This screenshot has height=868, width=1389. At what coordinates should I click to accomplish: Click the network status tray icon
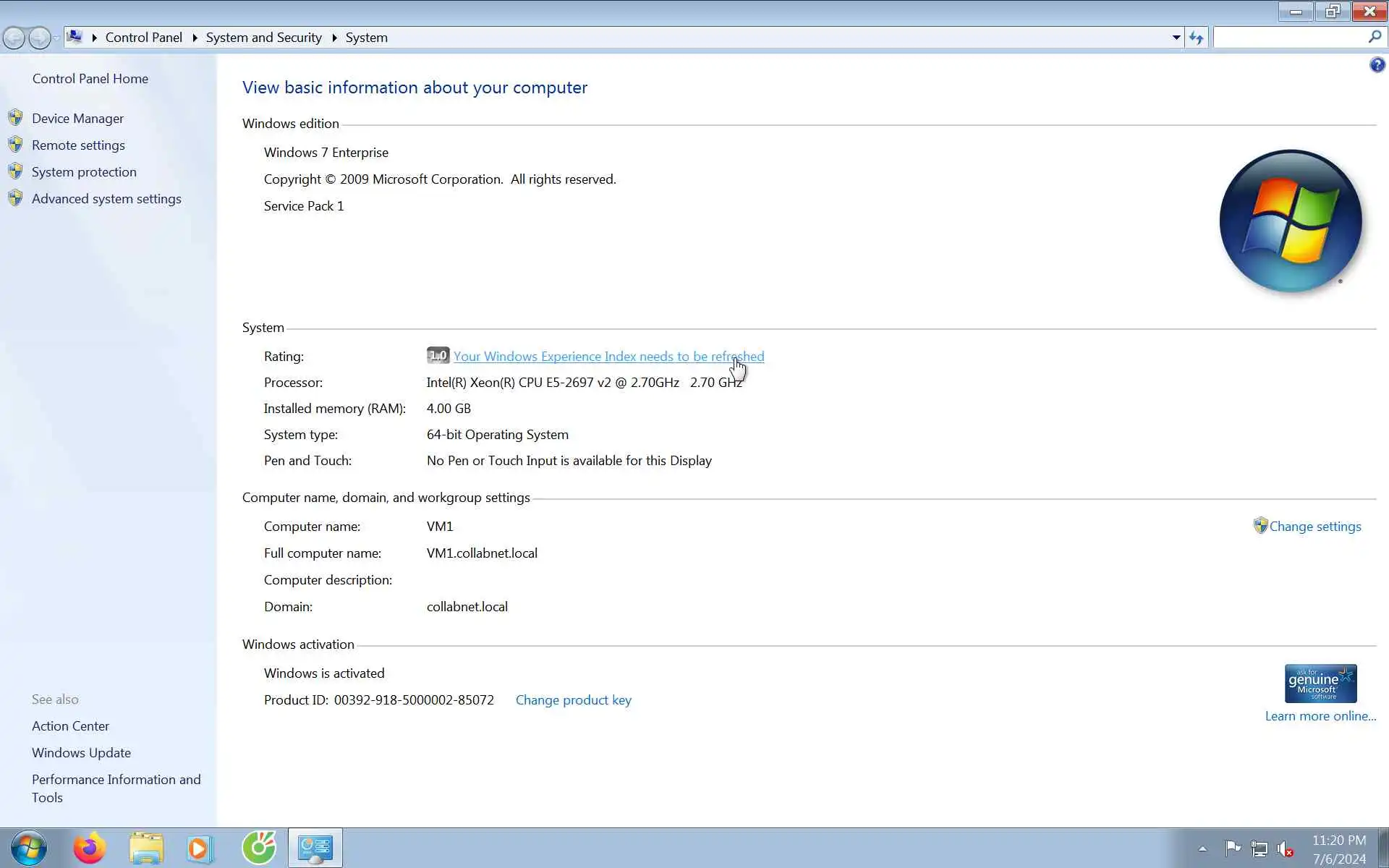pos(1259,848)
